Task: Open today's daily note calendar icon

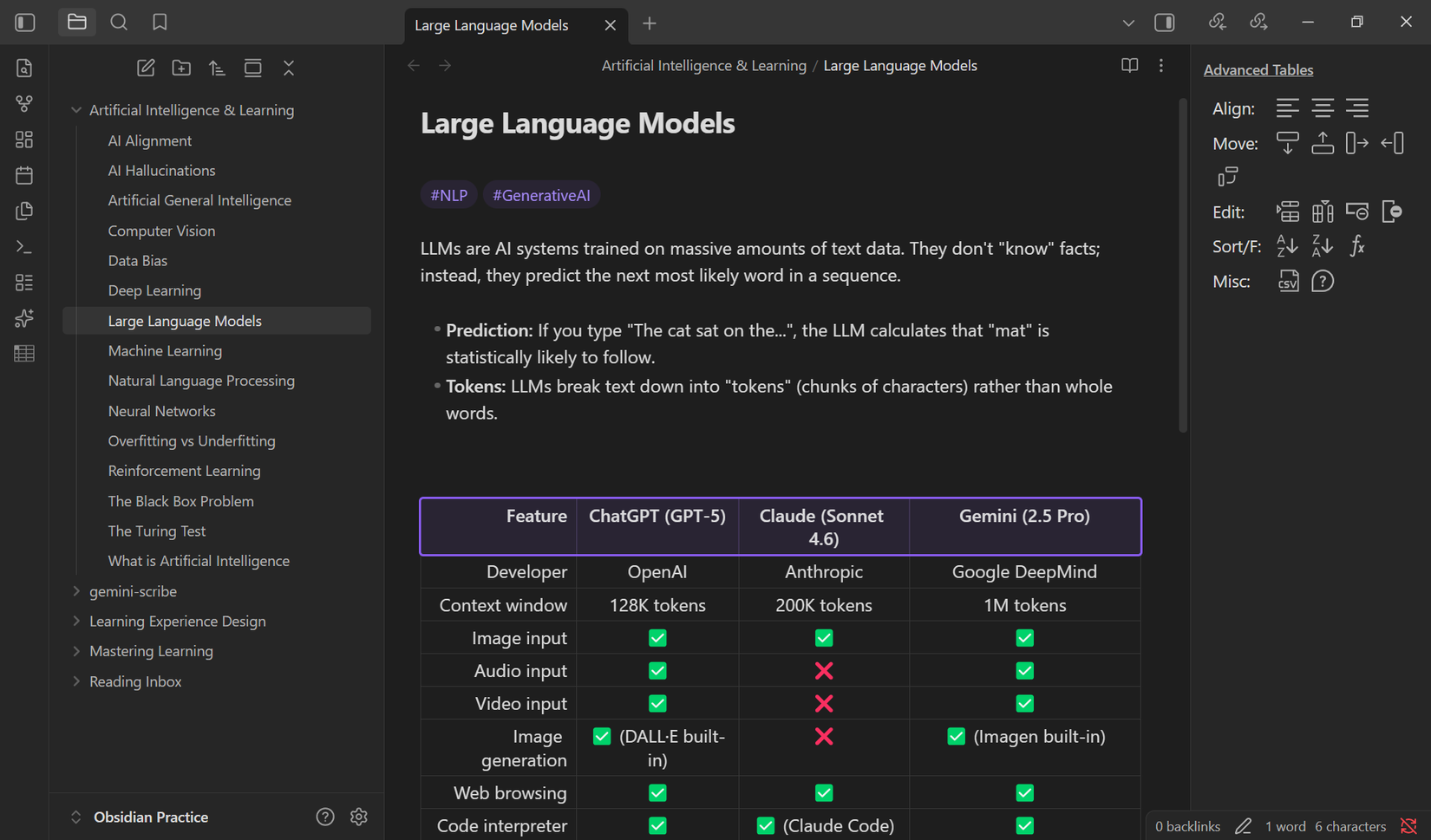Action: click(x=24, y=175)
